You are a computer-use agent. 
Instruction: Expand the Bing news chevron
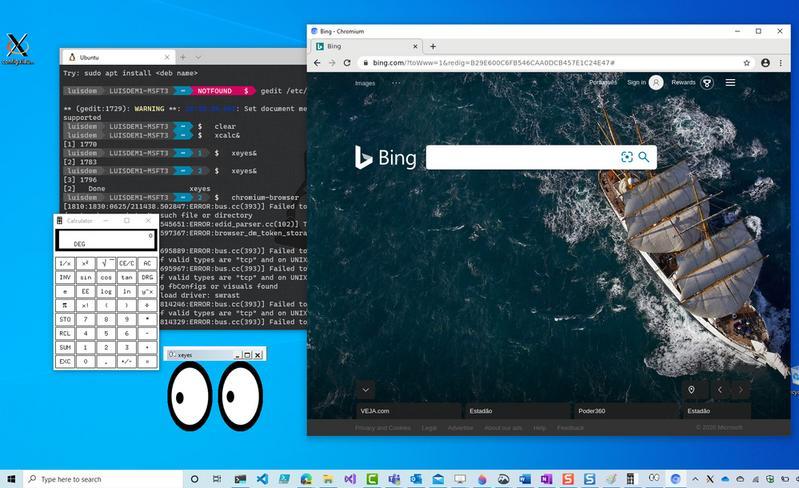click(x=366, y=390)
